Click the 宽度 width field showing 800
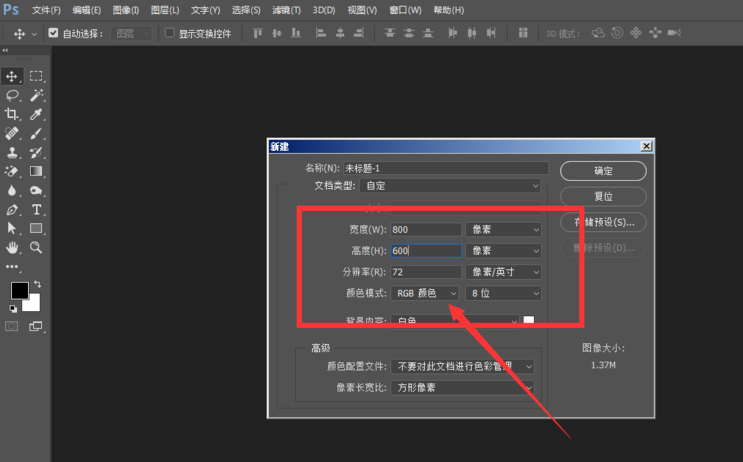Screen dimensions: 743x462 pyautogui.click(x=426, y=229)
